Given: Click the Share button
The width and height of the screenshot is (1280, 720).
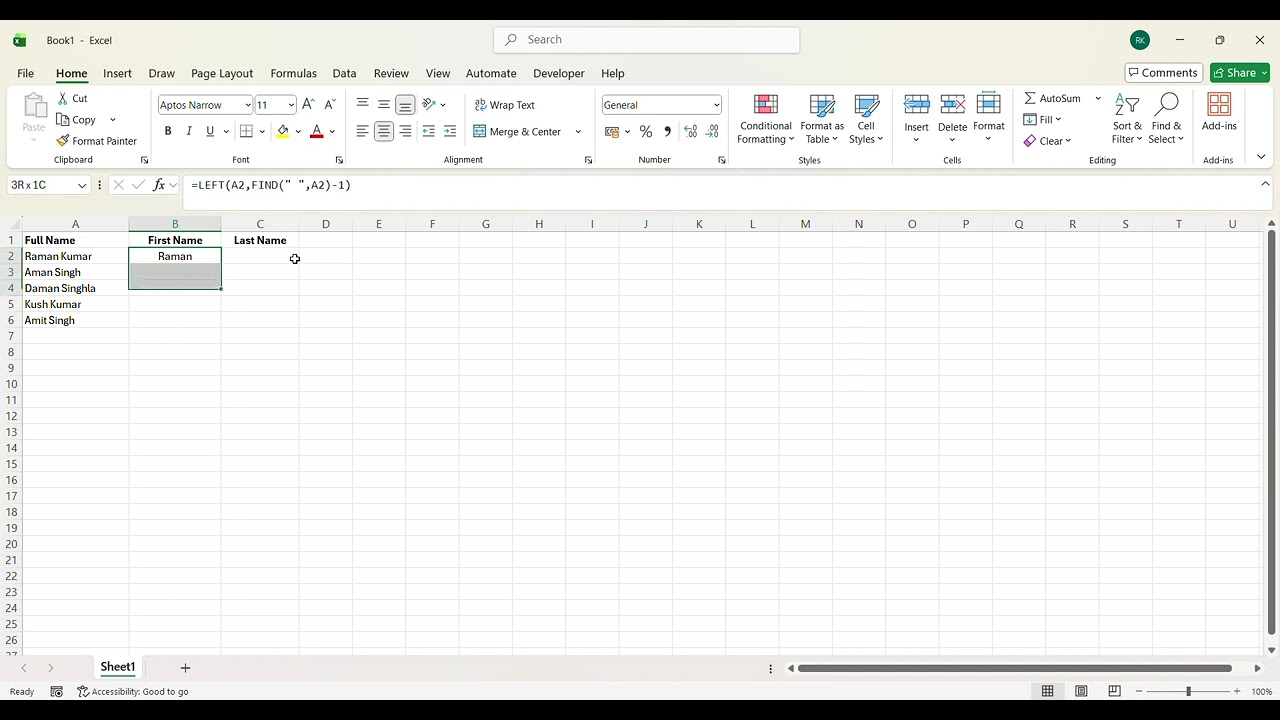Looking at the screenshot, I should 1240,73.
